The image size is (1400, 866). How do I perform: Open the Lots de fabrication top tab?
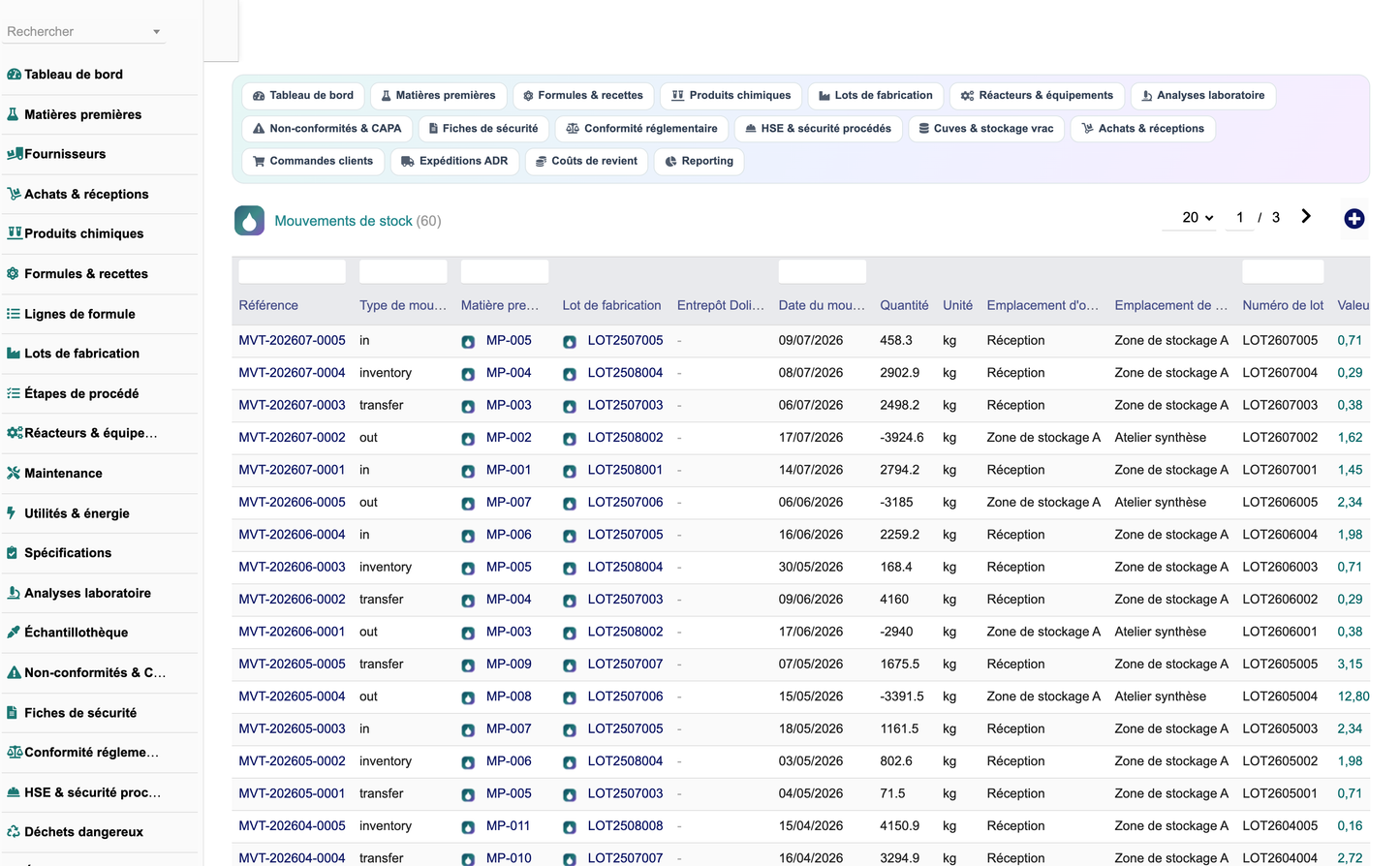pyautogui.click(x=876, y=96)
